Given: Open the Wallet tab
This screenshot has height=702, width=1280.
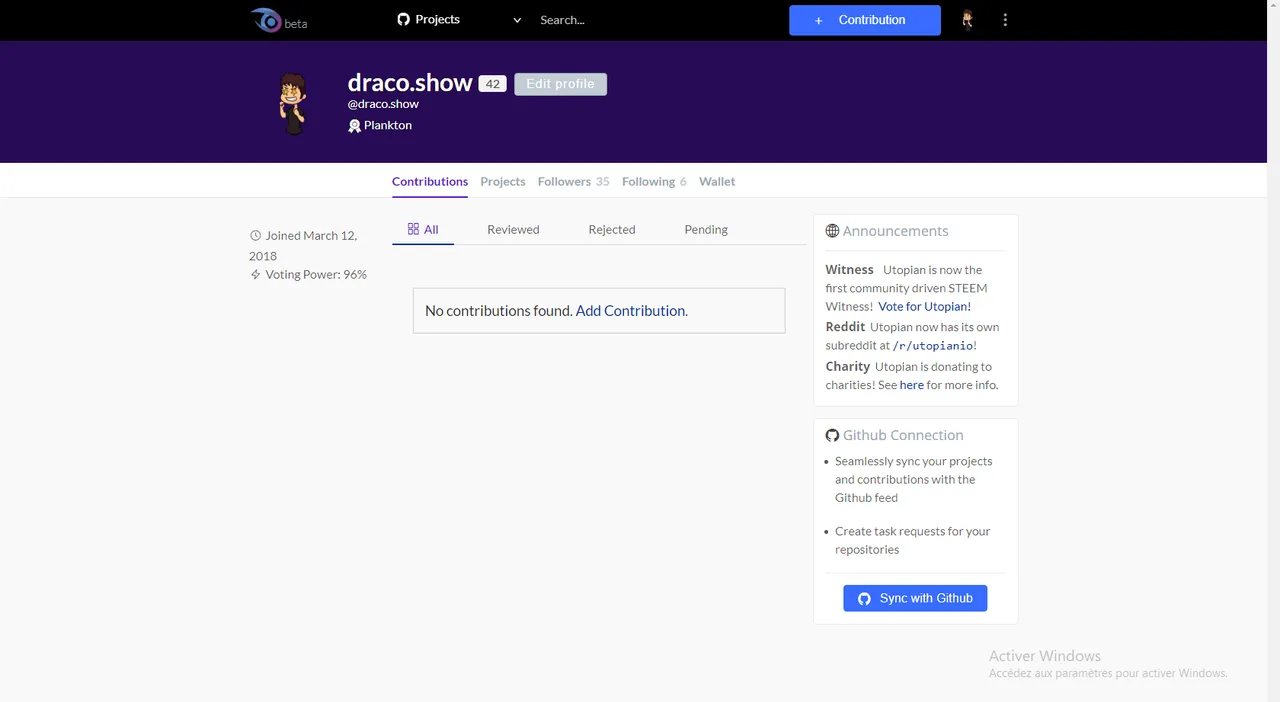Looking at the screenshot, I should tap(717, 181).
